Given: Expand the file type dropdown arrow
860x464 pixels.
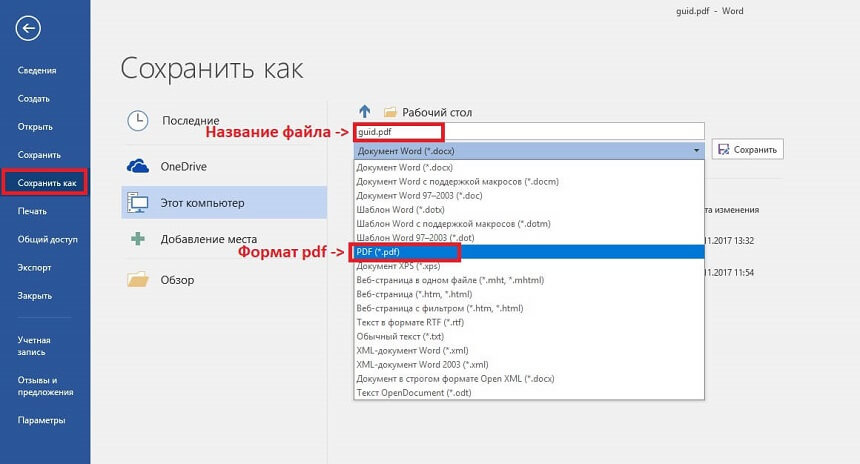Looking at the screenshot, I should 696,150.
